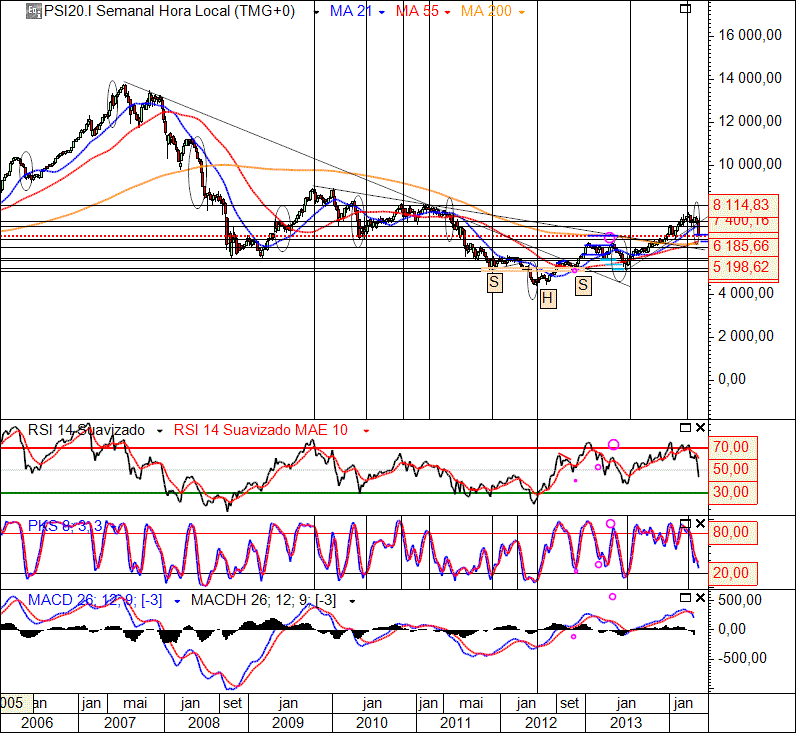Maximize the PKS stochastic panel
The width and height of the screenshot is (796, 733).
click(685, 524)
